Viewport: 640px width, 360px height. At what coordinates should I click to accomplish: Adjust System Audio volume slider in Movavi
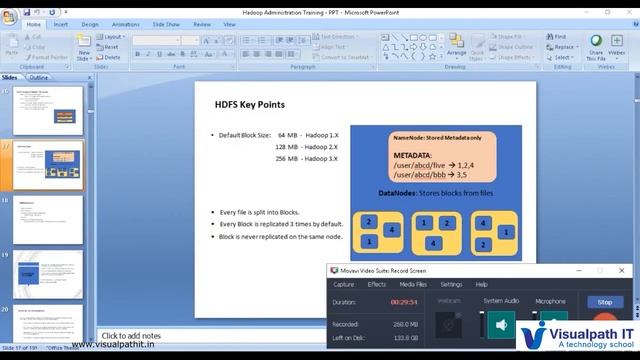pyautogui.click(x=482, y=325)
